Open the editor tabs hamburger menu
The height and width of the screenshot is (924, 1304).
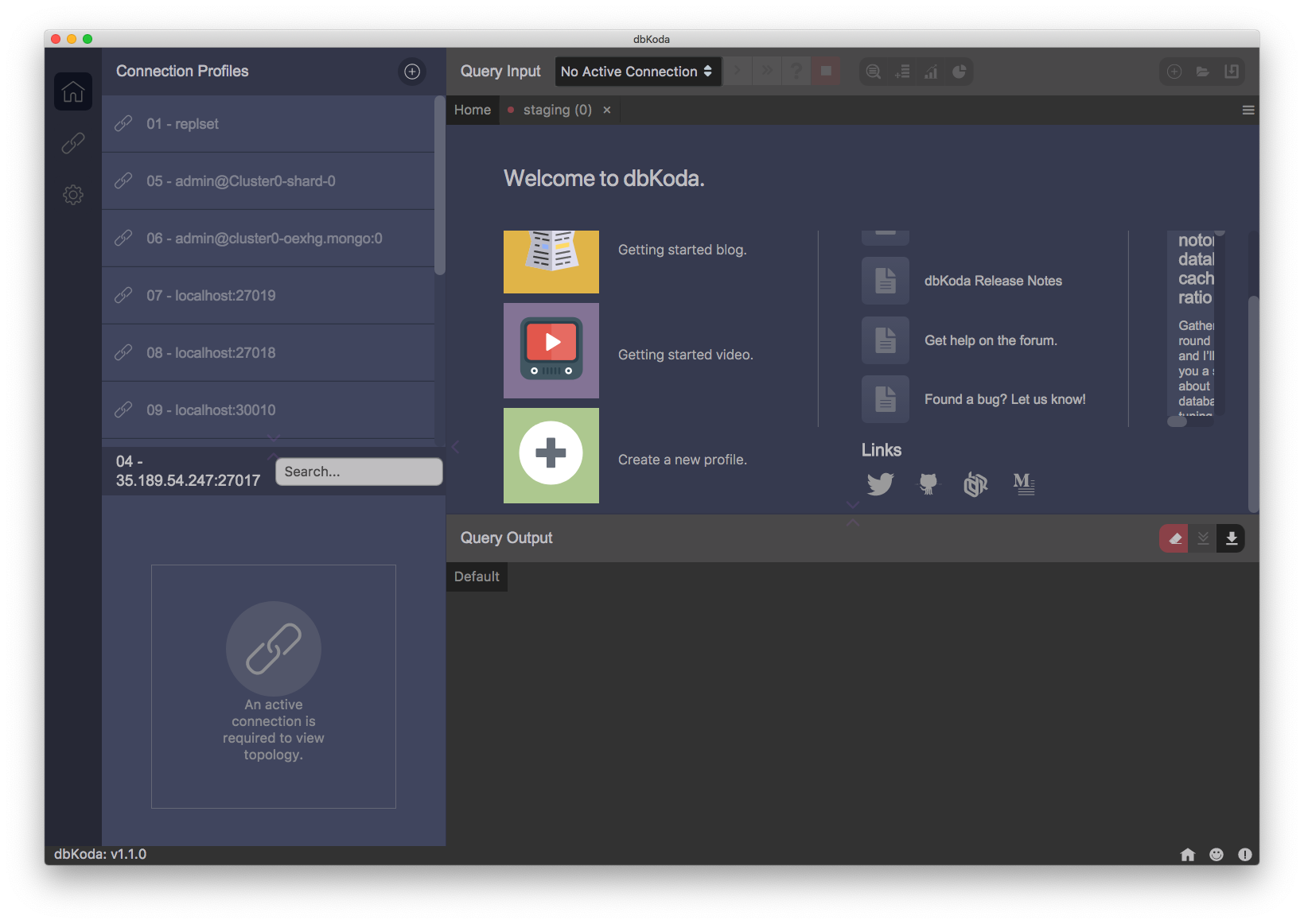(x=1248, y=111)
